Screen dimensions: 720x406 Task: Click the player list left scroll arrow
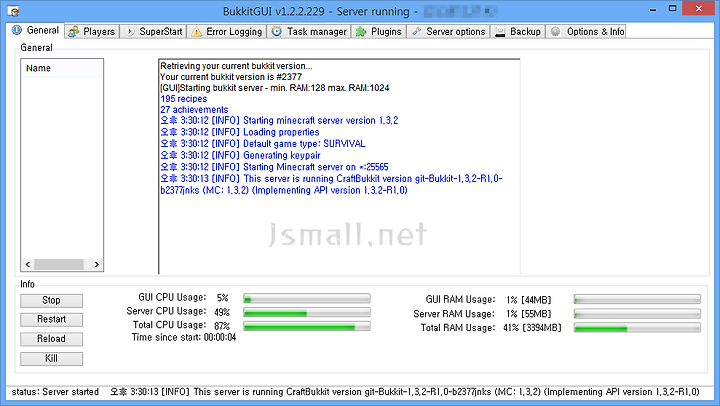[28, 265]
